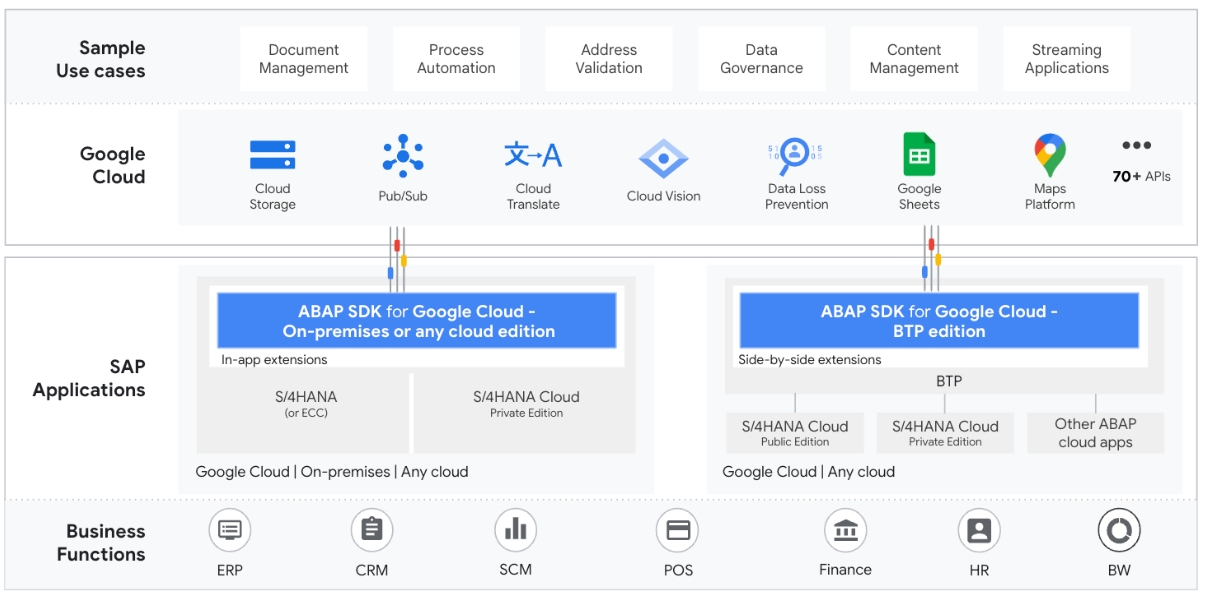Select the S/4HANA Cloud Public Edition box
The height and width of the screenshot is (598, 1205).
793,432
